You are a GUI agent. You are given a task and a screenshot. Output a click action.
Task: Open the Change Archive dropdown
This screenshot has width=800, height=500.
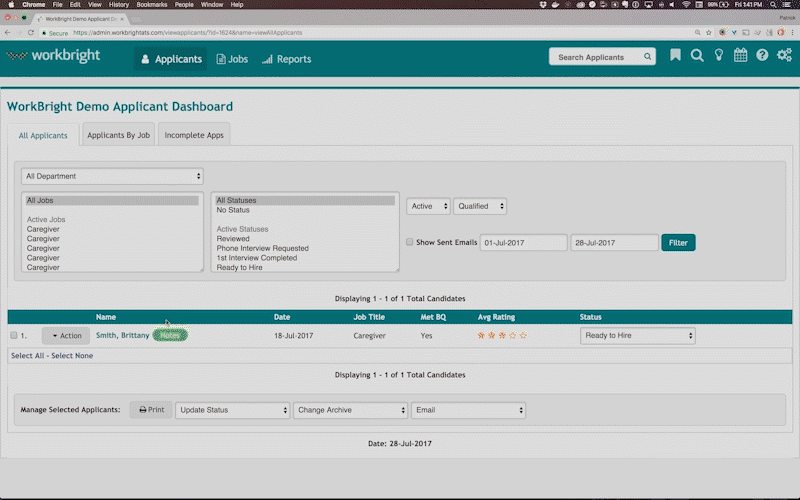click(350, 410)
